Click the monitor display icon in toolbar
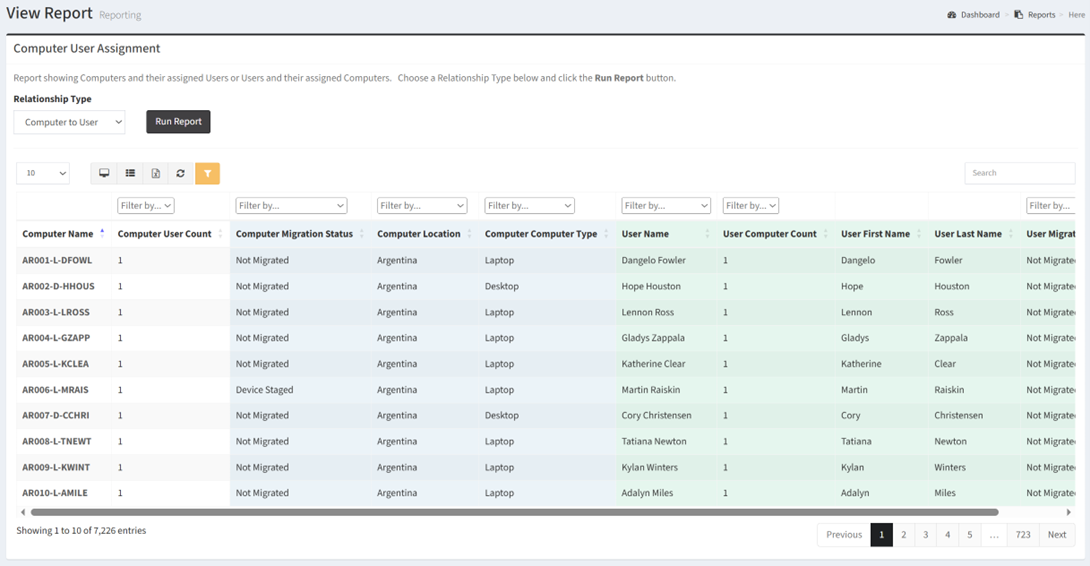This screenshot has height=566, width=1090. [104, 173]
